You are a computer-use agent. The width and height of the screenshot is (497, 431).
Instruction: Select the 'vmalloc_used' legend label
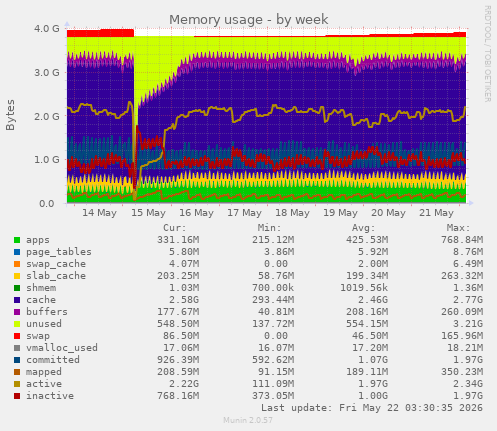pyautogui.click(x=62, y=348)
